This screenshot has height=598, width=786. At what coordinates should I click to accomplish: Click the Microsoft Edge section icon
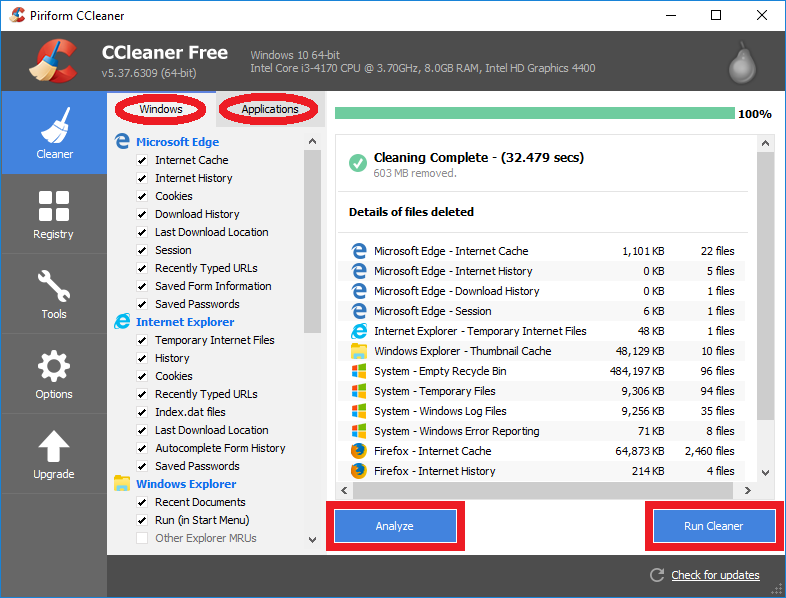pos(122,142)
